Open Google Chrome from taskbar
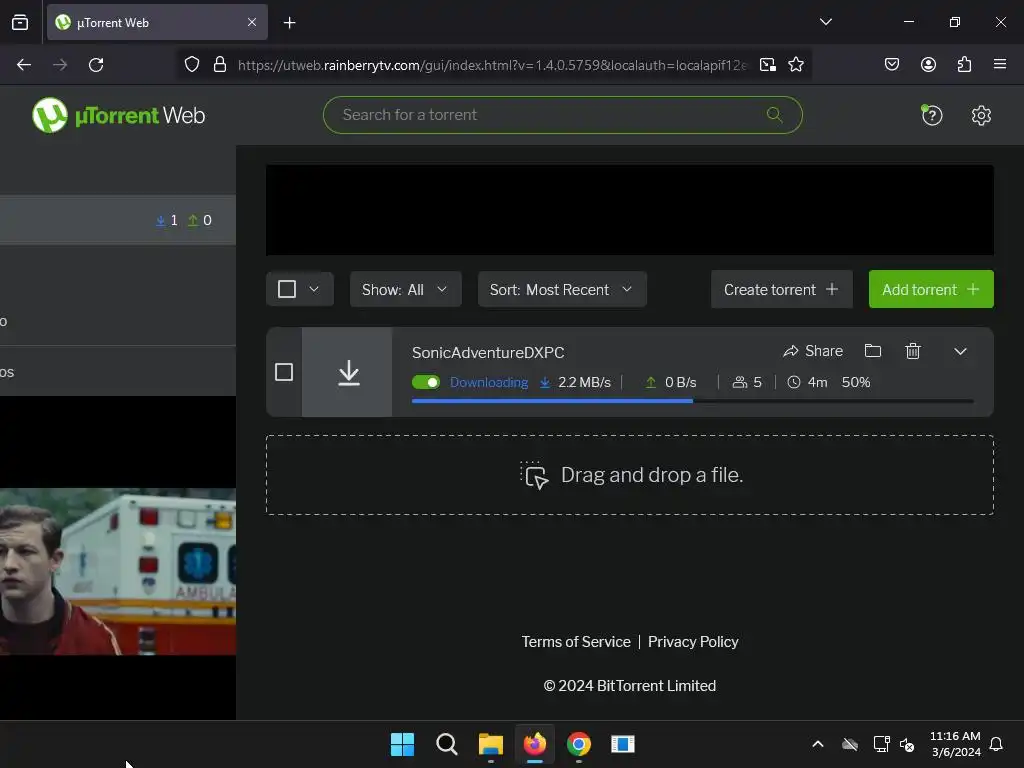The width and height of the screenshot is (1024, 768). point(579,744)
